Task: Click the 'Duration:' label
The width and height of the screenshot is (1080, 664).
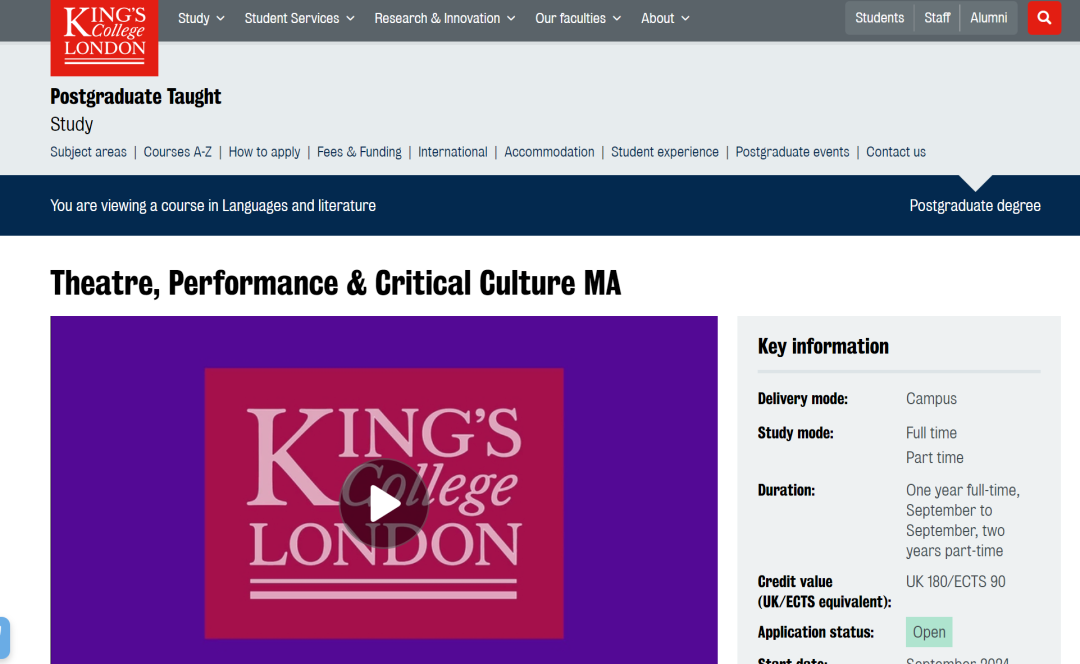Action: click(786, 490)
